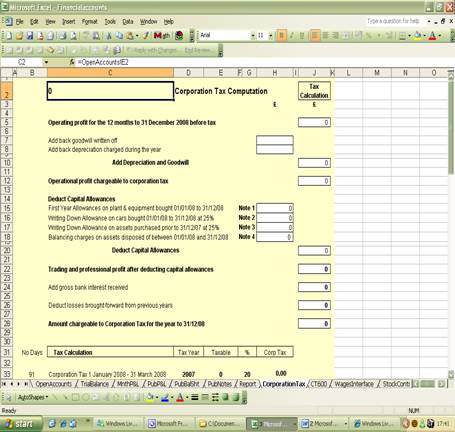Switch to the WagesInterface sheet tab

point(354,384)
